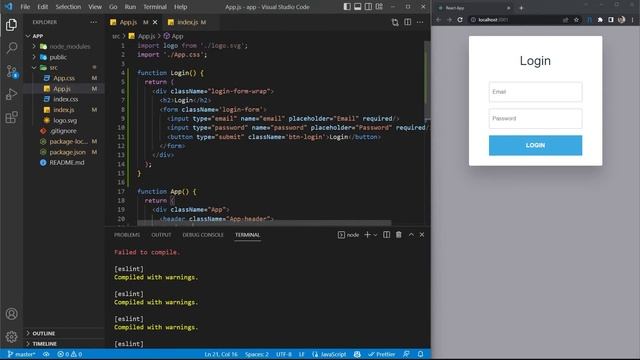Toggle secondary side bar layout icon
The height and width of the screenshot is (360, 640).
tap(369, 7)
